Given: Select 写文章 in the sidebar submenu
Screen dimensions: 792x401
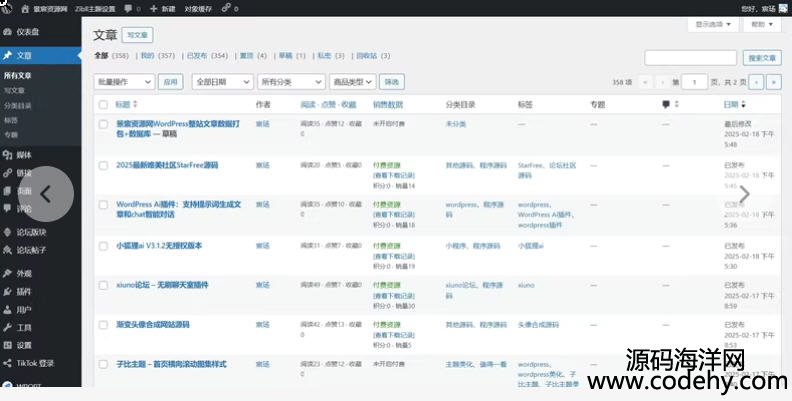Looking at the screenshot, I should click(x=14, y=90).
